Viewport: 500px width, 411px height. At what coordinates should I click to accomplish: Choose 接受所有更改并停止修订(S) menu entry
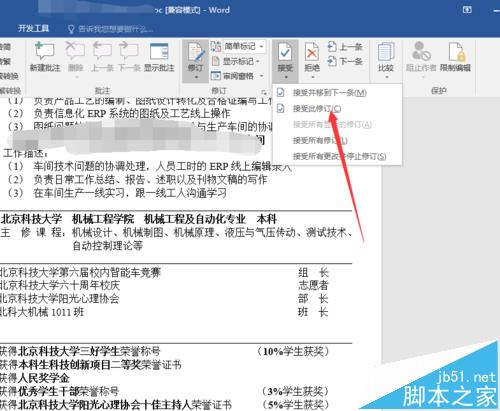coord(339,156)
